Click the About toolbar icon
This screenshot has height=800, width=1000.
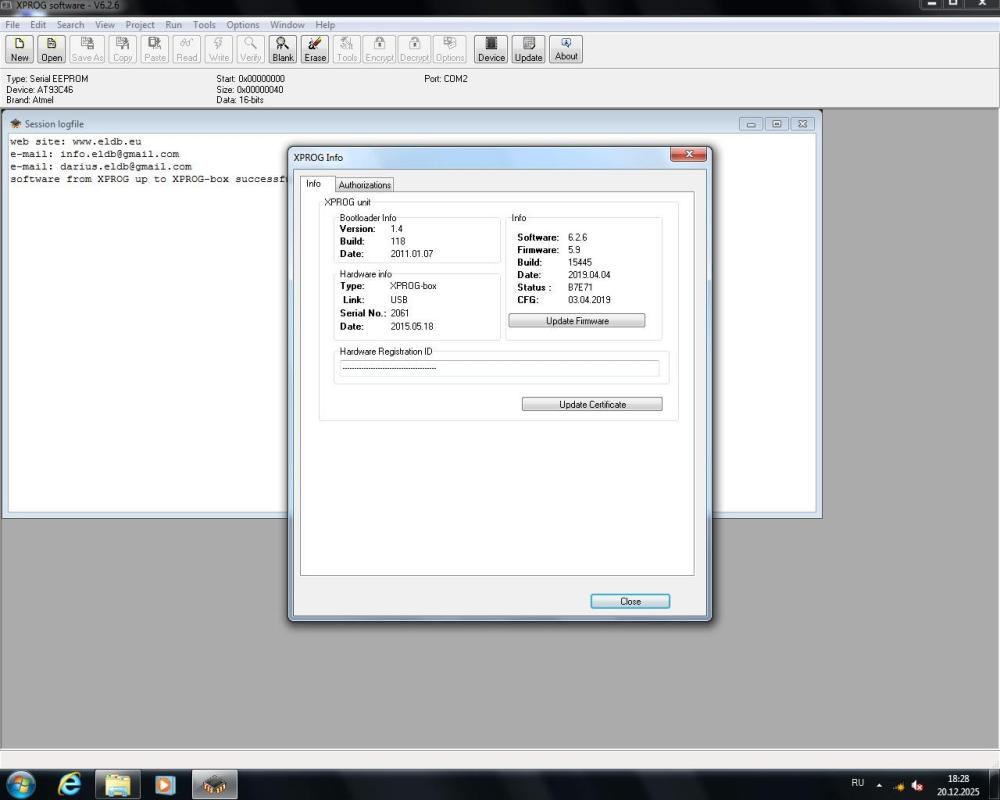(x=566, y=49)
